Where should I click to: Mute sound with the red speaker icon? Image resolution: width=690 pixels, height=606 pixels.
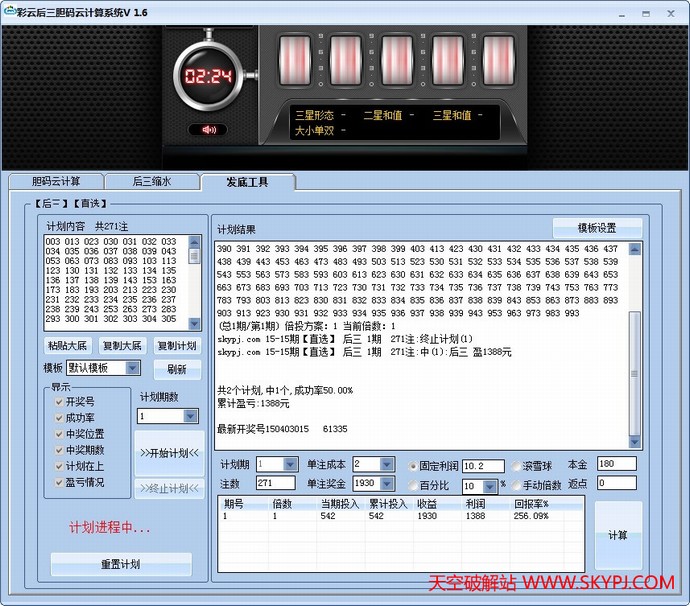209,129
